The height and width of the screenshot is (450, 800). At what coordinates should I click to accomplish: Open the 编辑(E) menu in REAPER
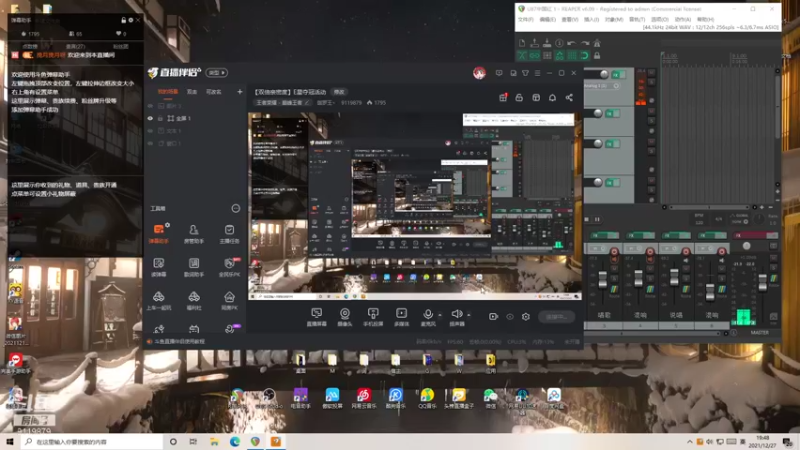pos(547,19)
